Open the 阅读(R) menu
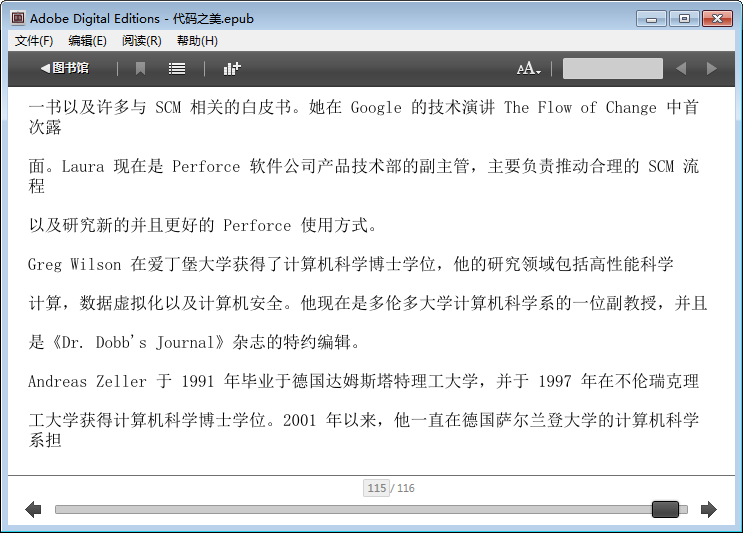The height and width of the screenshot is (533, 743). pos(141,41)
